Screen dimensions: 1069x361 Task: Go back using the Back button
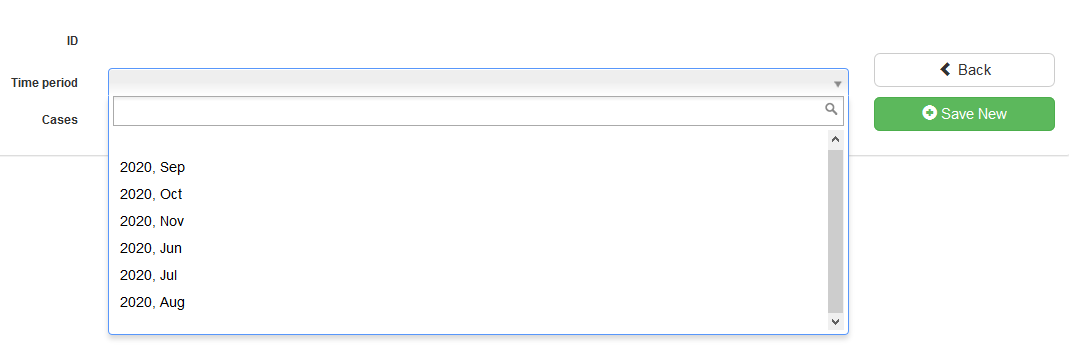pyautogui.click(x=964, y=70)
